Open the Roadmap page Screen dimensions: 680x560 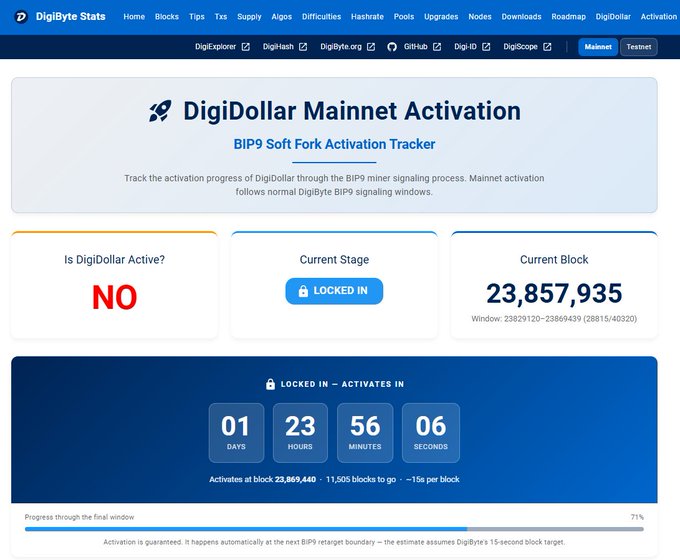tap(569, 17)
